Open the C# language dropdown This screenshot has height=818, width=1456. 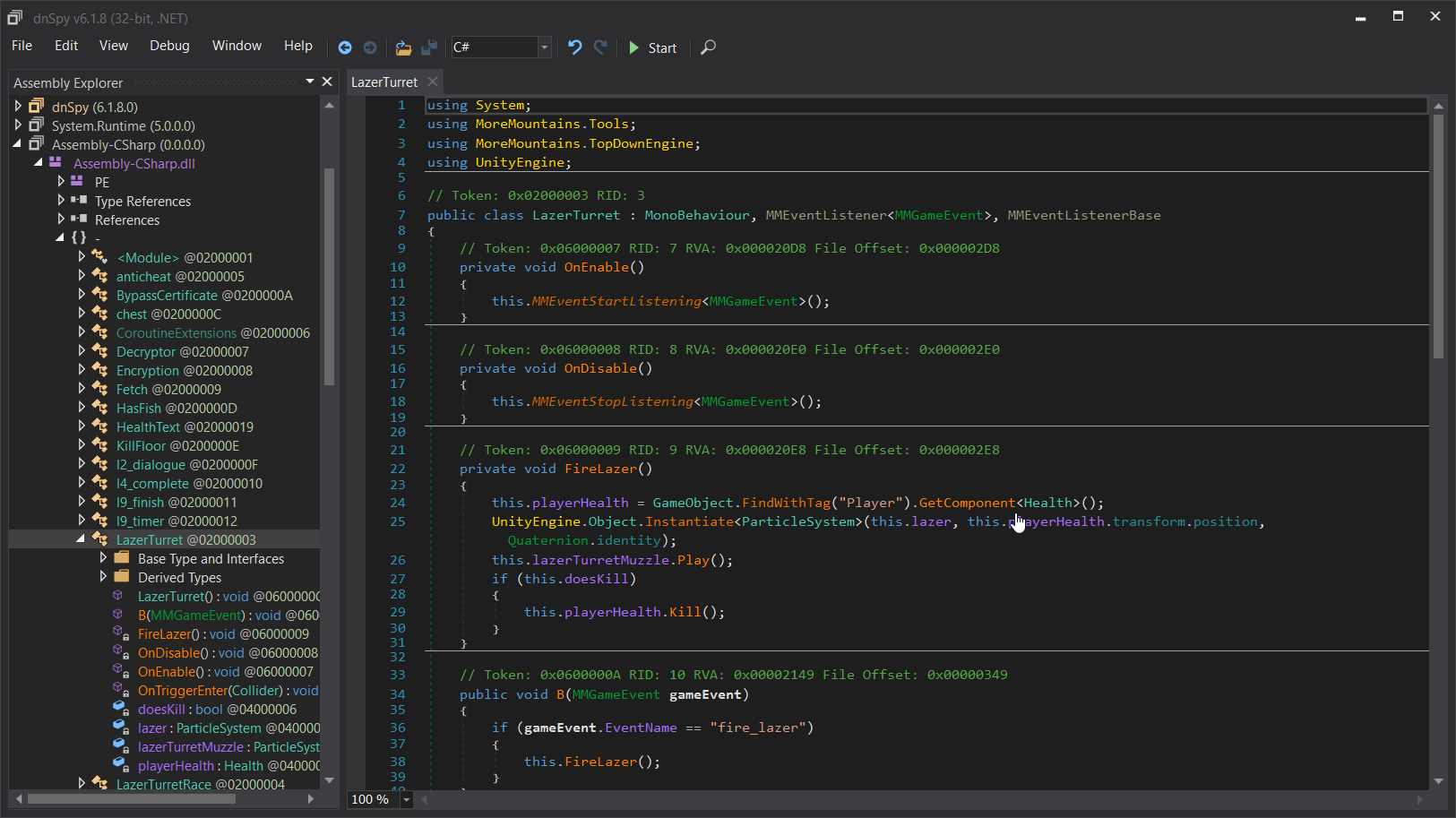coord(545,47)
